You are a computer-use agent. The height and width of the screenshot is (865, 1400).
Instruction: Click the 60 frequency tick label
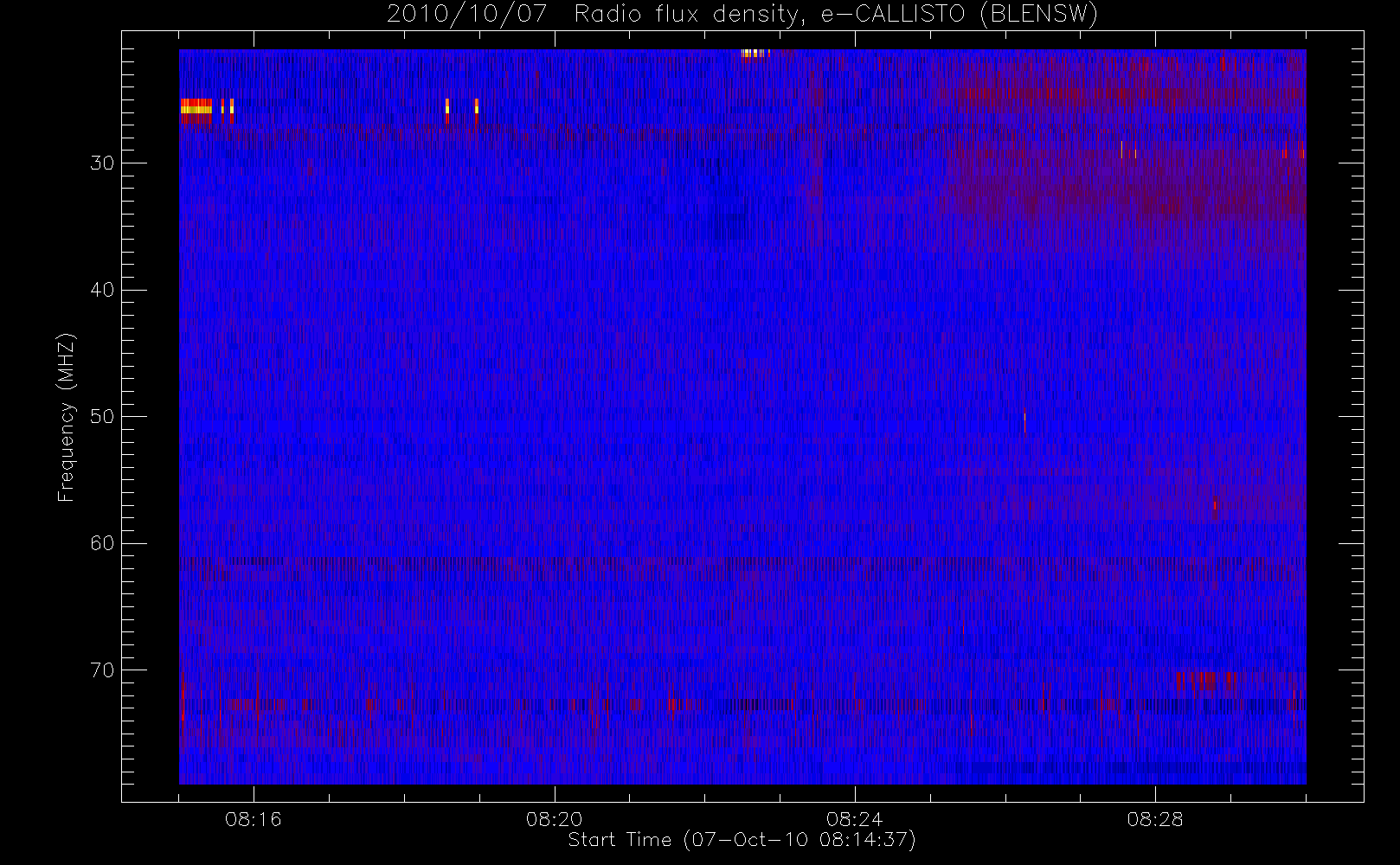pos(102,543)
